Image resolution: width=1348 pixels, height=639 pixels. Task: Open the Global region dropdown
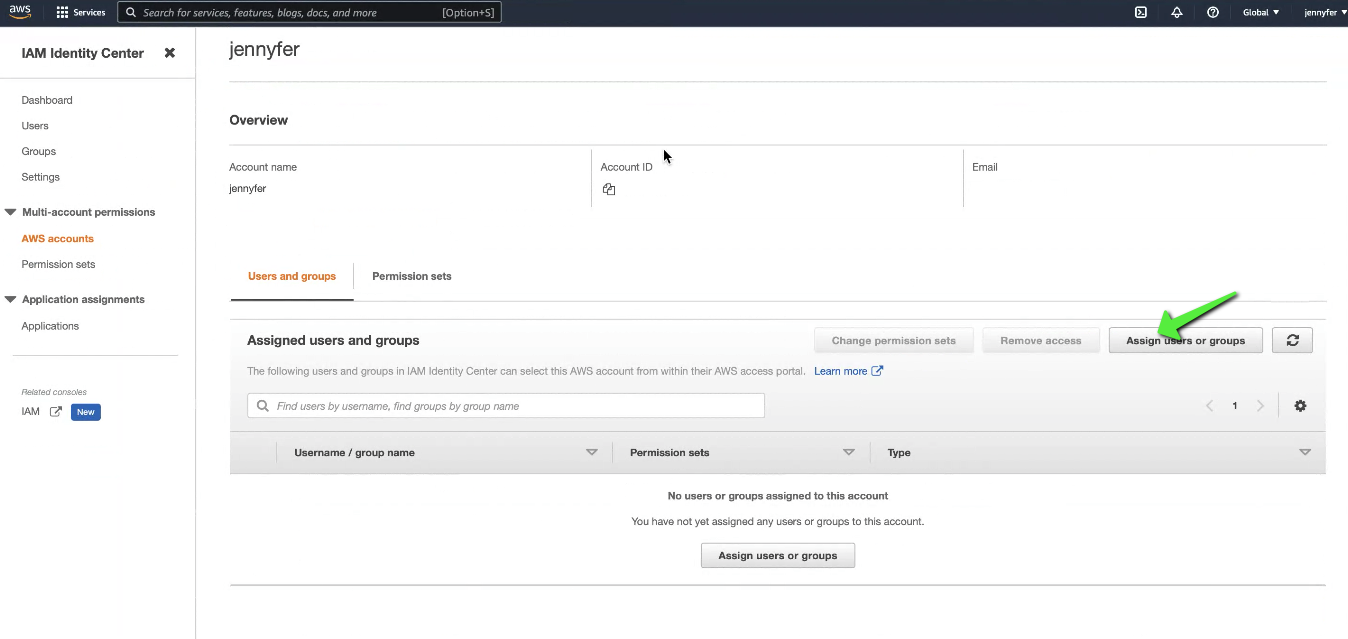coord(1260,13)
